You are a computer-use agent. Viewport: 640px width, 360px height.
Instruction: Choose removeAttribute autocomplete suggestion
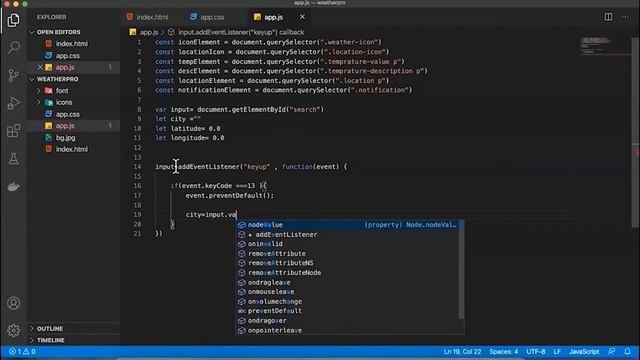348,253
